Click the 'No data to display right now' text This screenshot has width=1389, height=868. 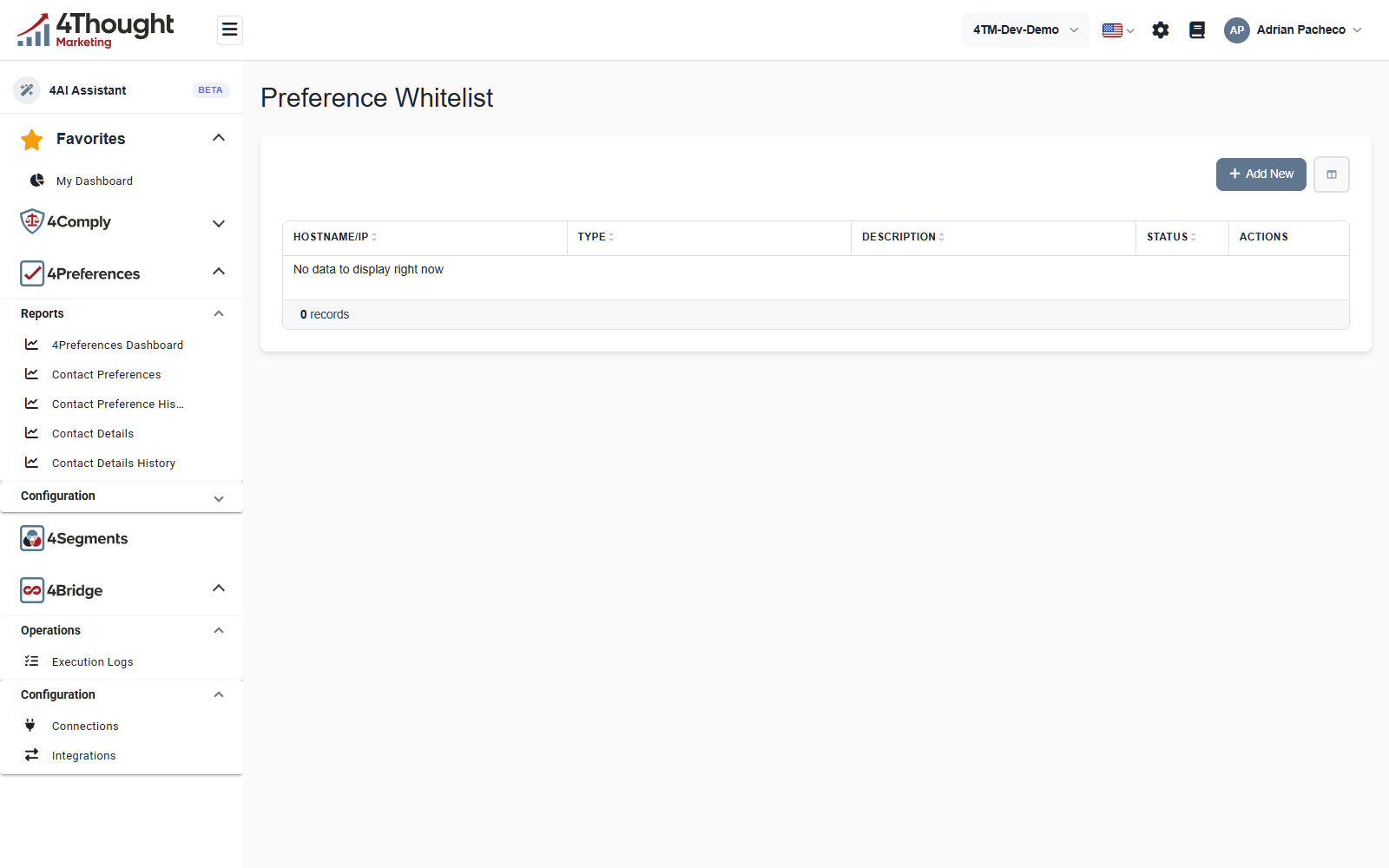368,270
